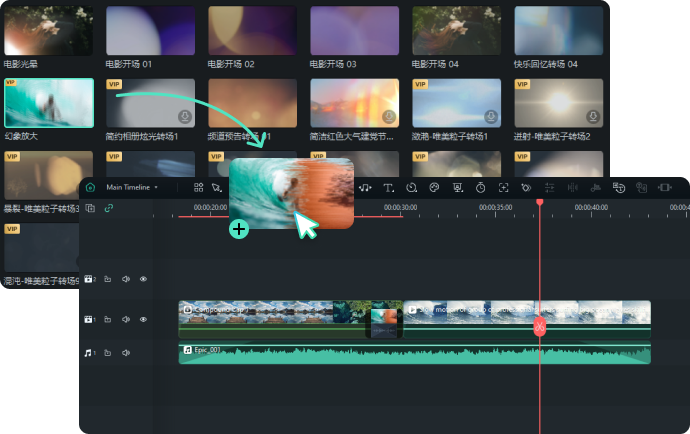Click the scissors split marker on playhead
690x434 pixels.
pyautogui.click(x=539, y=326)
